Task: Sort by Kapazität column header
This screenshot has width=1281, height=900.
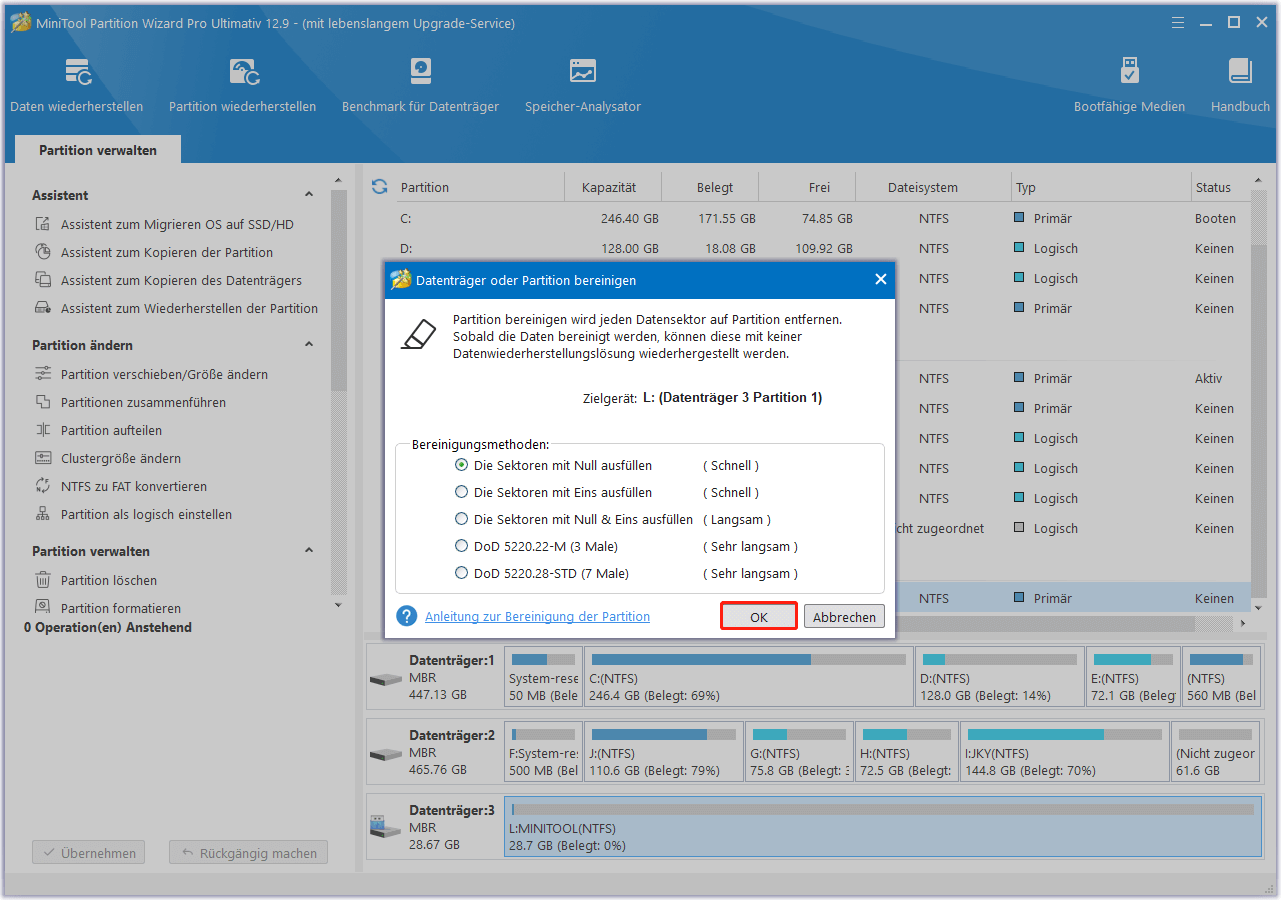Action: click(x=609, y=187)
